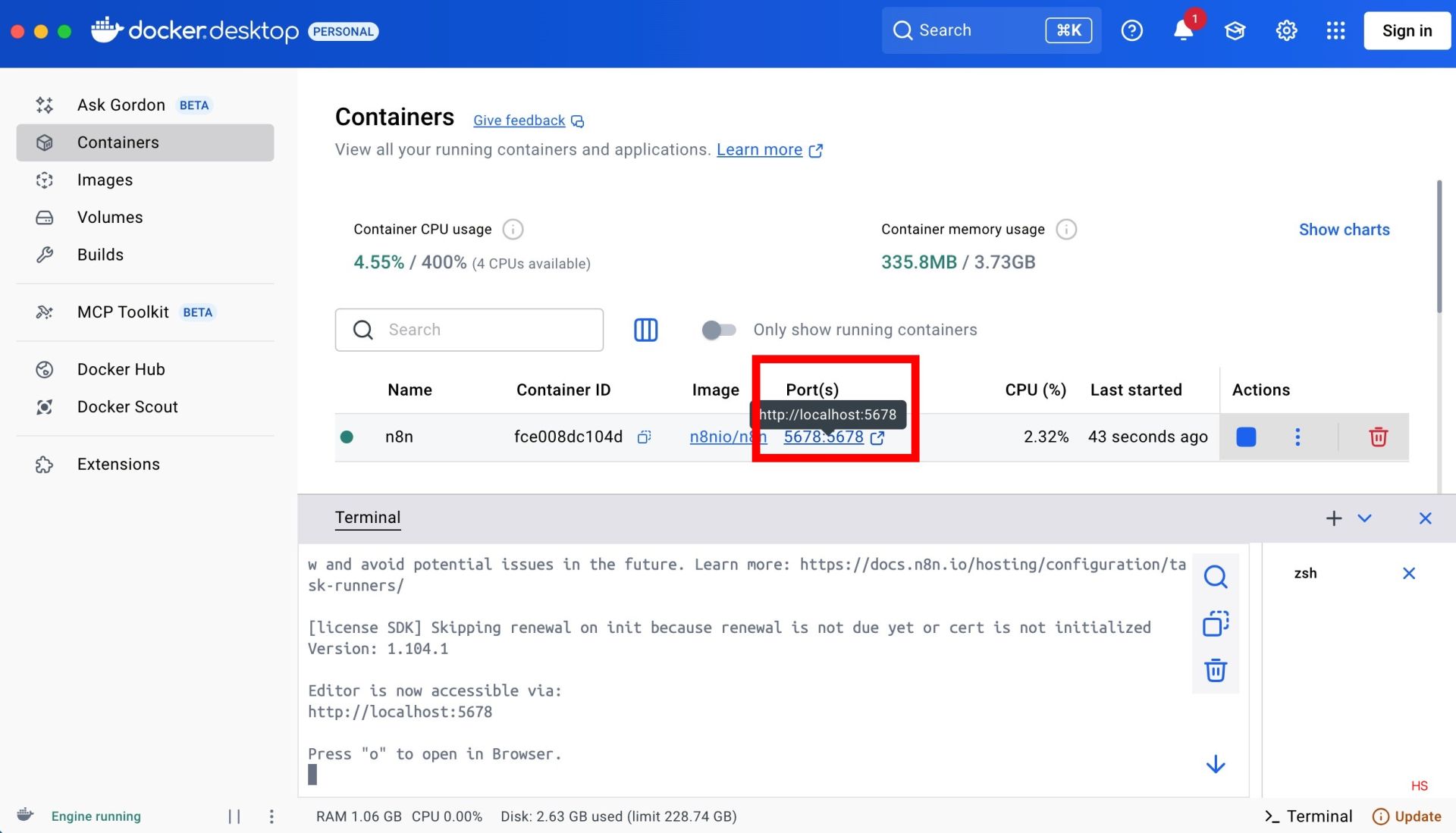The height and width of the screenshot is (833, 1456).
Task: Open more actions for n8n container
Action: [x=1298, y=437]
